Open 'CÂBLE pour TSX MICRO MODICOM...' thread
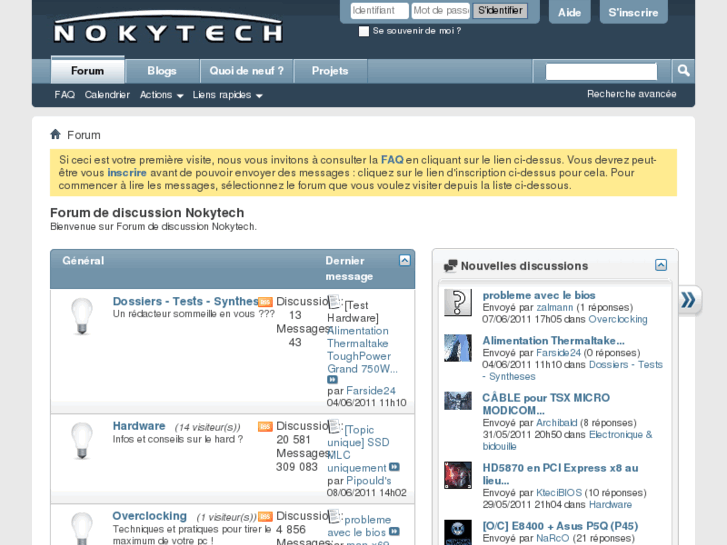The width and height of the screenshot is (727, 545). coord(546,404)
